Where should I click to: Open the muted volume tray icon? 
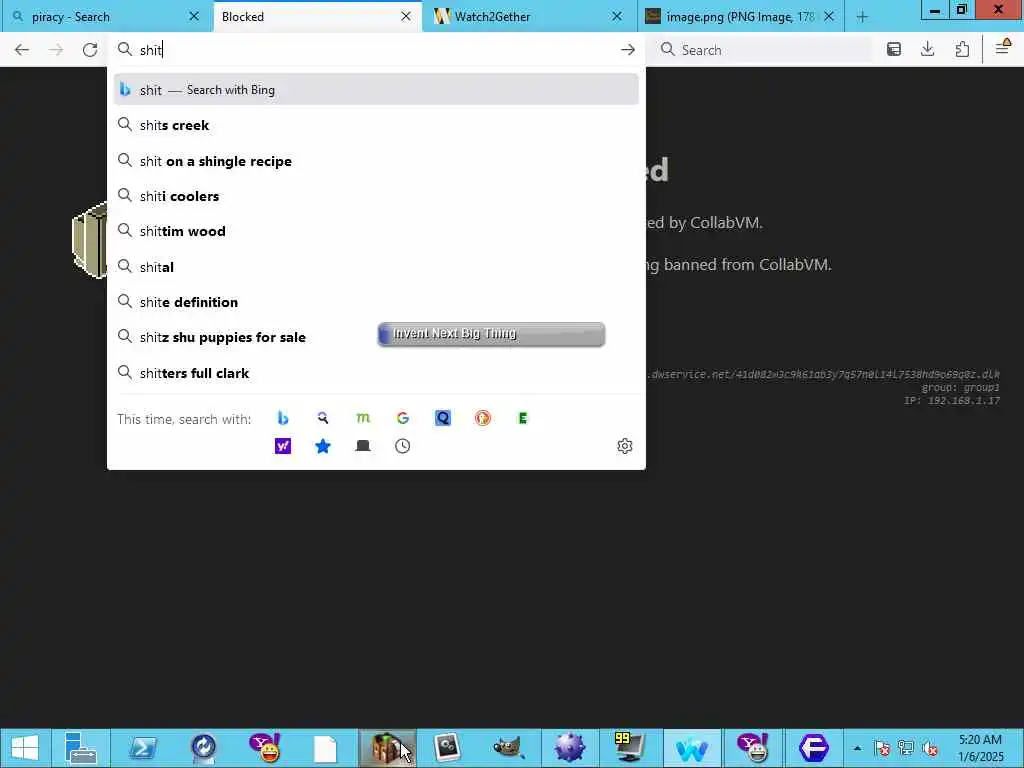tap(930, 748)
